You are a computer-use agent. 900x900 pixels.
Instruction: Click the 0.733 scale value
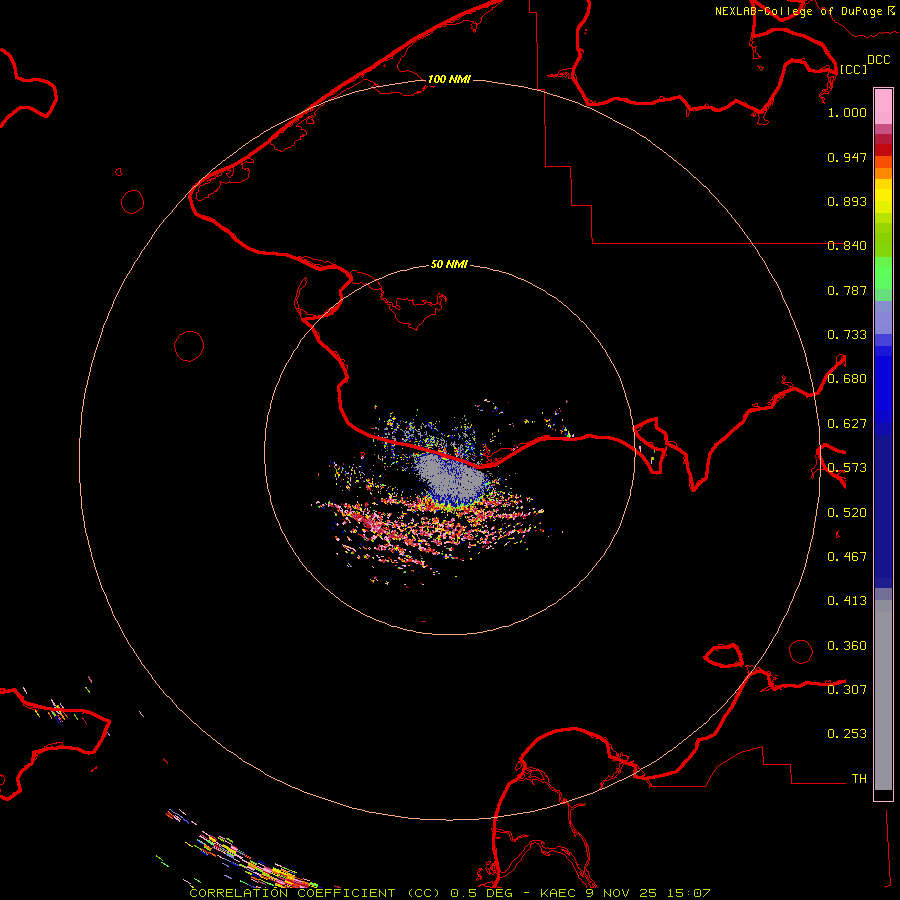pyautogui.click(x=847, y=335)
